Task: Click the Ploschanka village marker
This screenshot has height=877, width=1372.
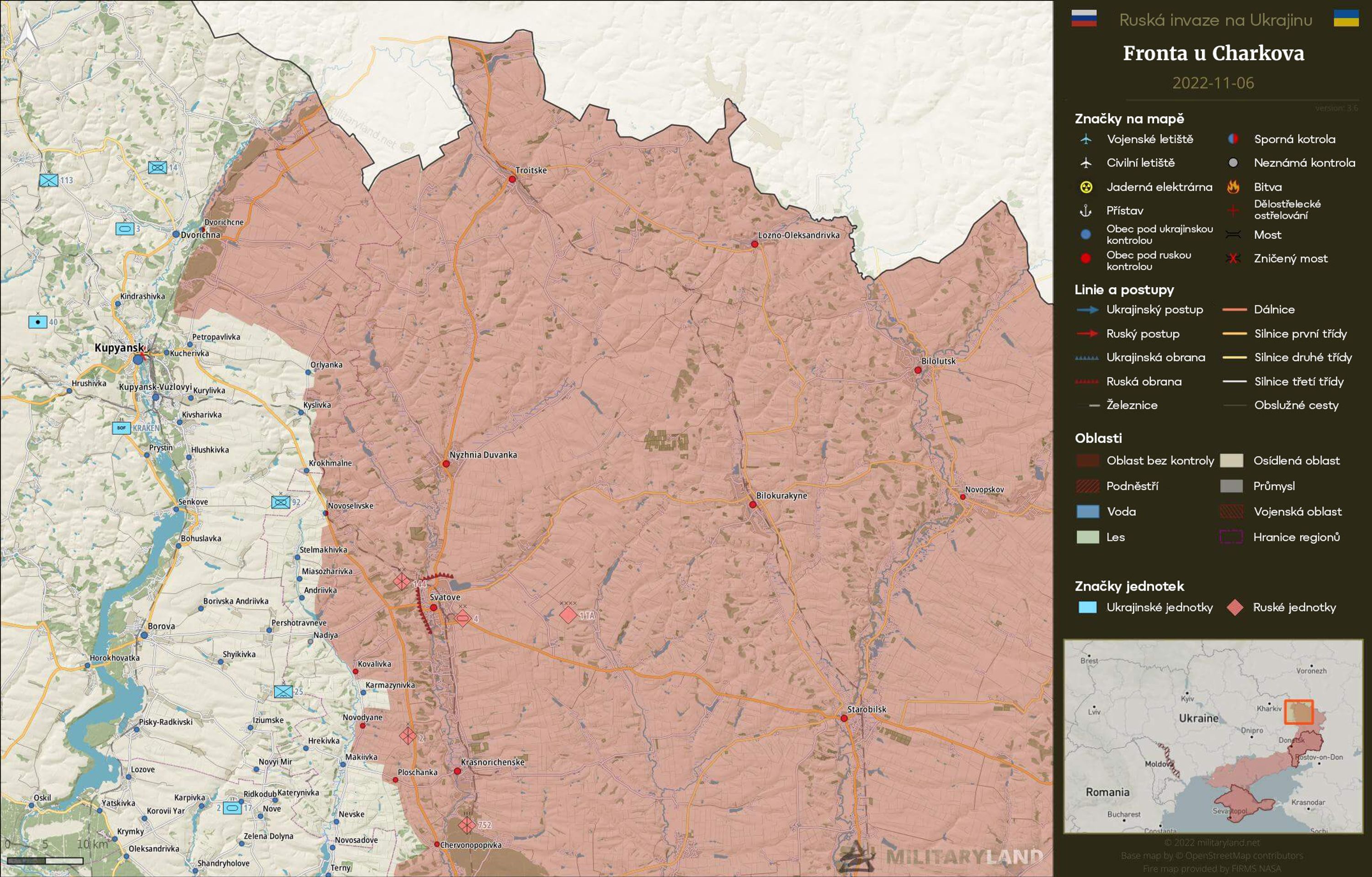Action: coord(395,780)
